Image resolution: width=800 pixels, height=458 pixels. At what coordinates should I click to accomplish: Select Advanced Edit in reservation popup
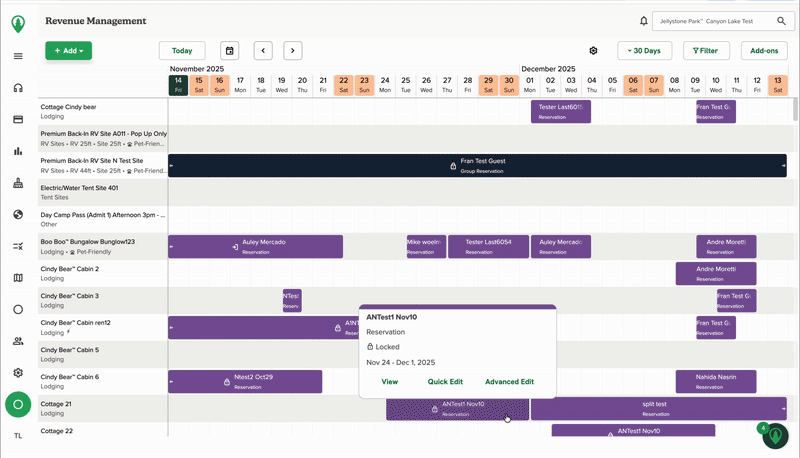pyautogui.click(x=509, y=382)
